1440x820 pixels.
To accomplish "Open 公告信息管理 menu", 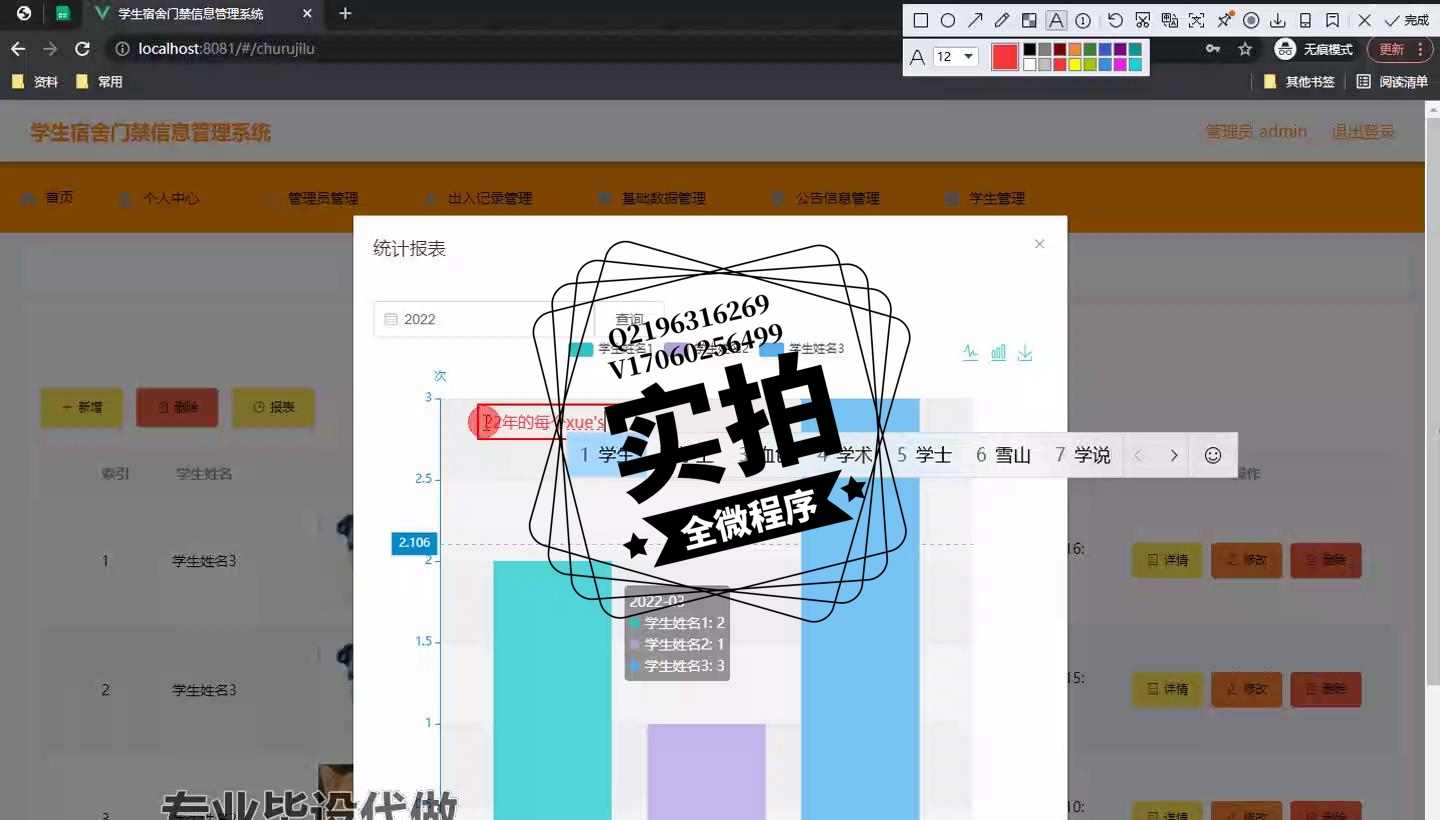I will point(826,198).
